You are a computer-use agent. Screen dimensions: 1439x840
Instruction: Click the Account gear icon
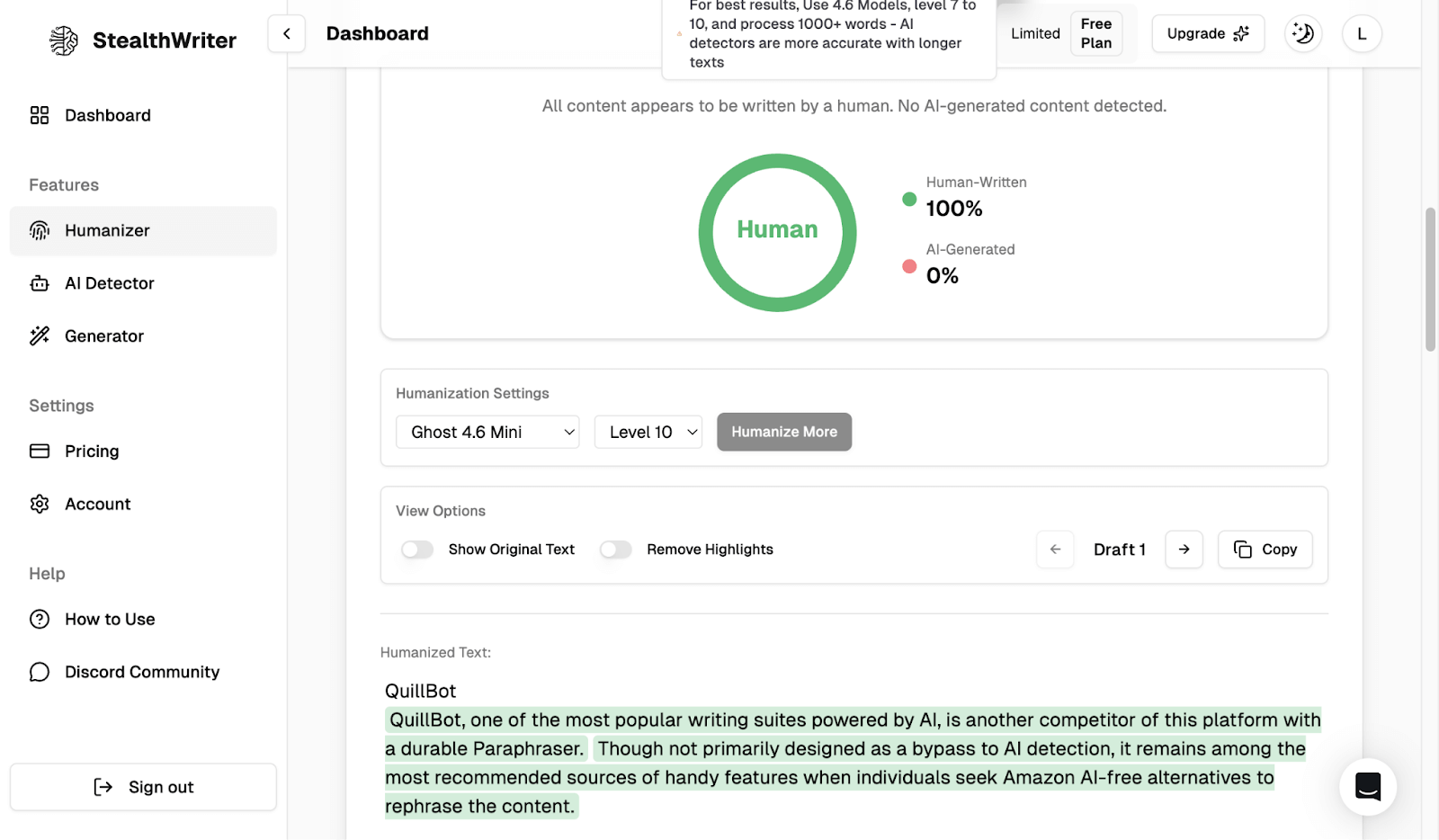40,504
